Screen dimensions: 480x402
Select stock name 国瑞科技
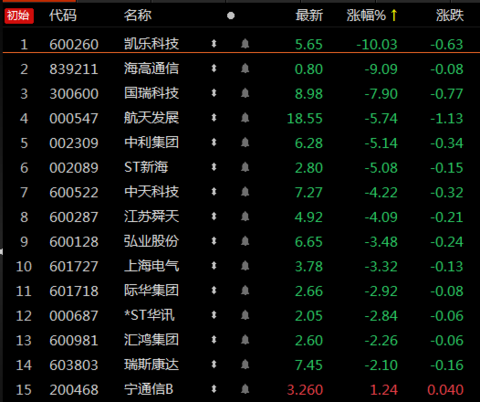click(152, 93)
